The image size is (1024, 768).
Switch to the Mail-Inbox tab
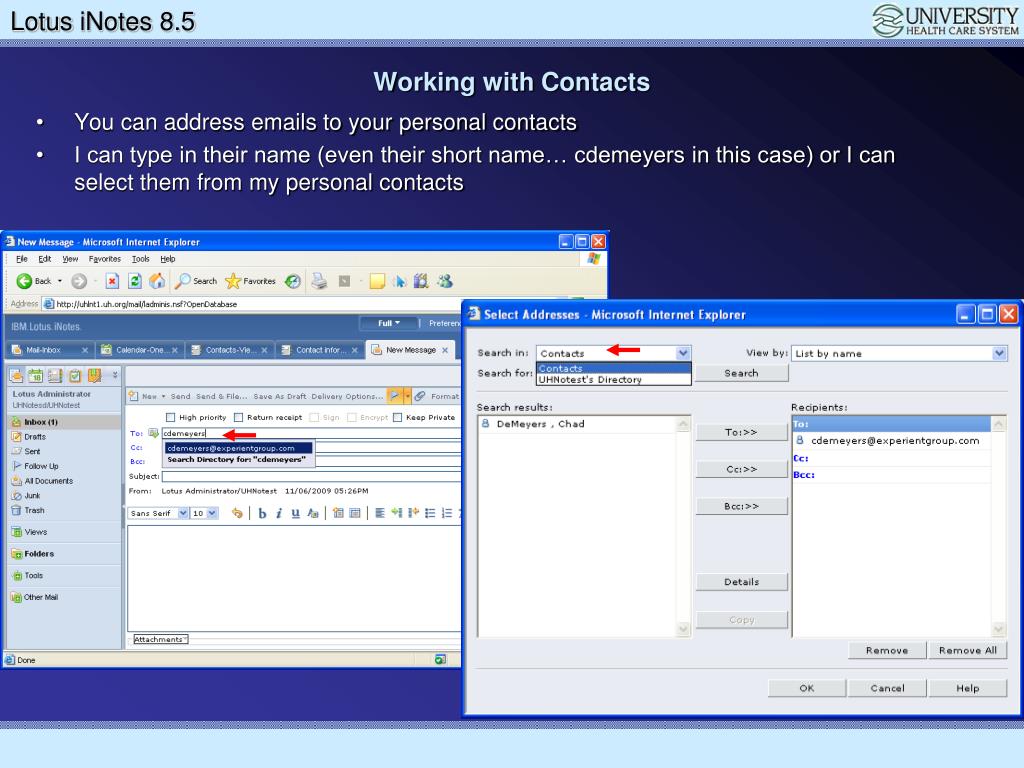pyautogui.click(x=49, y=350)
